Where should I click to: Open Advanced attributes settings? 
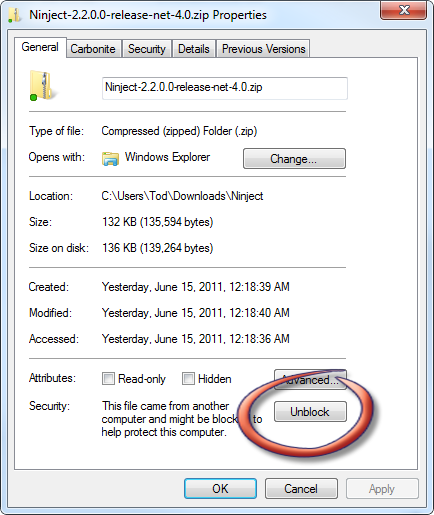(310, 380)
